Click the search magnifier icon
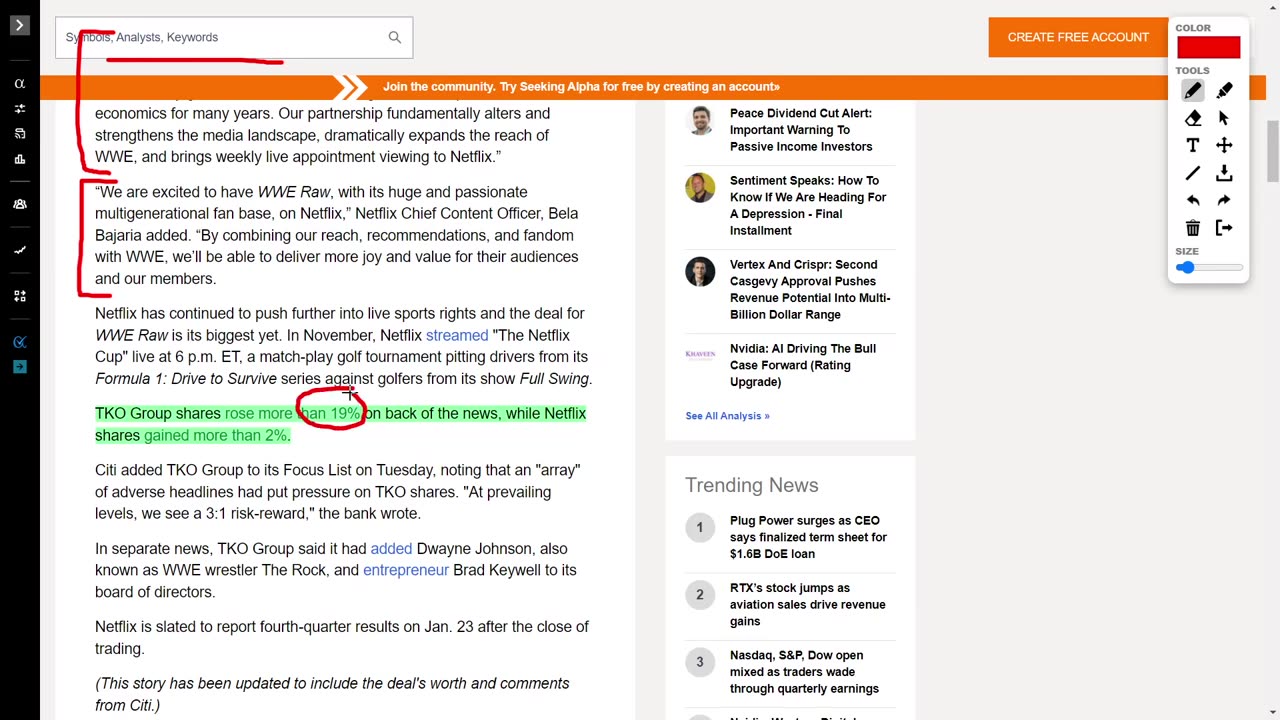 394,37
